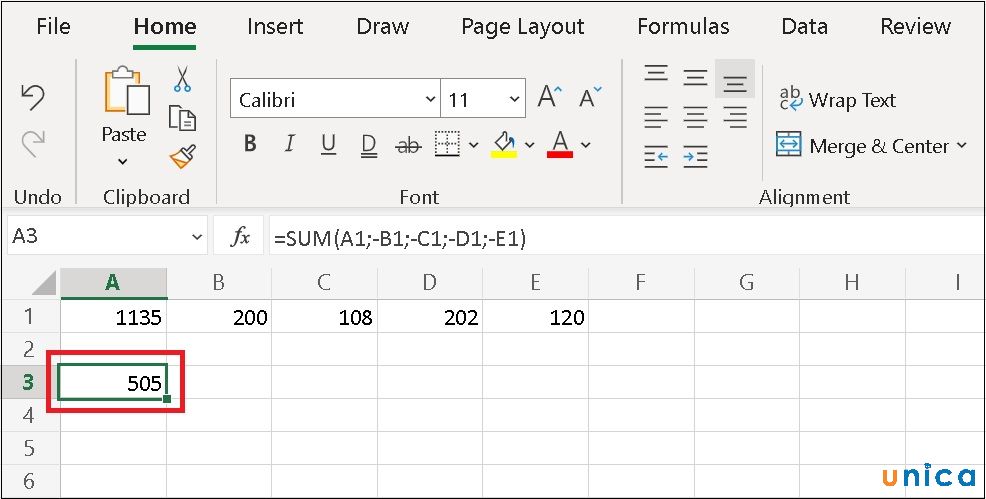986x499 pixels.
Task: Open the font size dropdown
Action: [515, 100]
